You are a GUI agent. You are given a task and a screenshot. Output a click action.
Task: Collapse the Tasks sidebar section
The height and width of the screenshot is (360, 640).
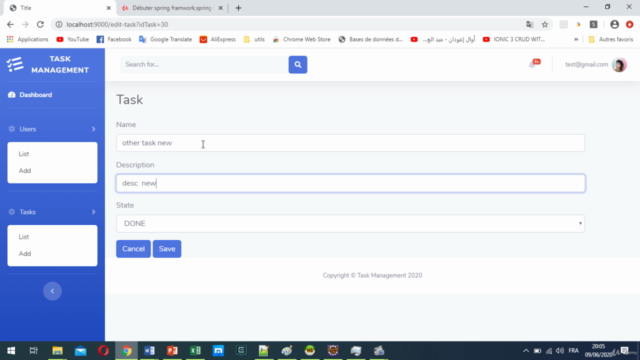click(x=52, y=212)
